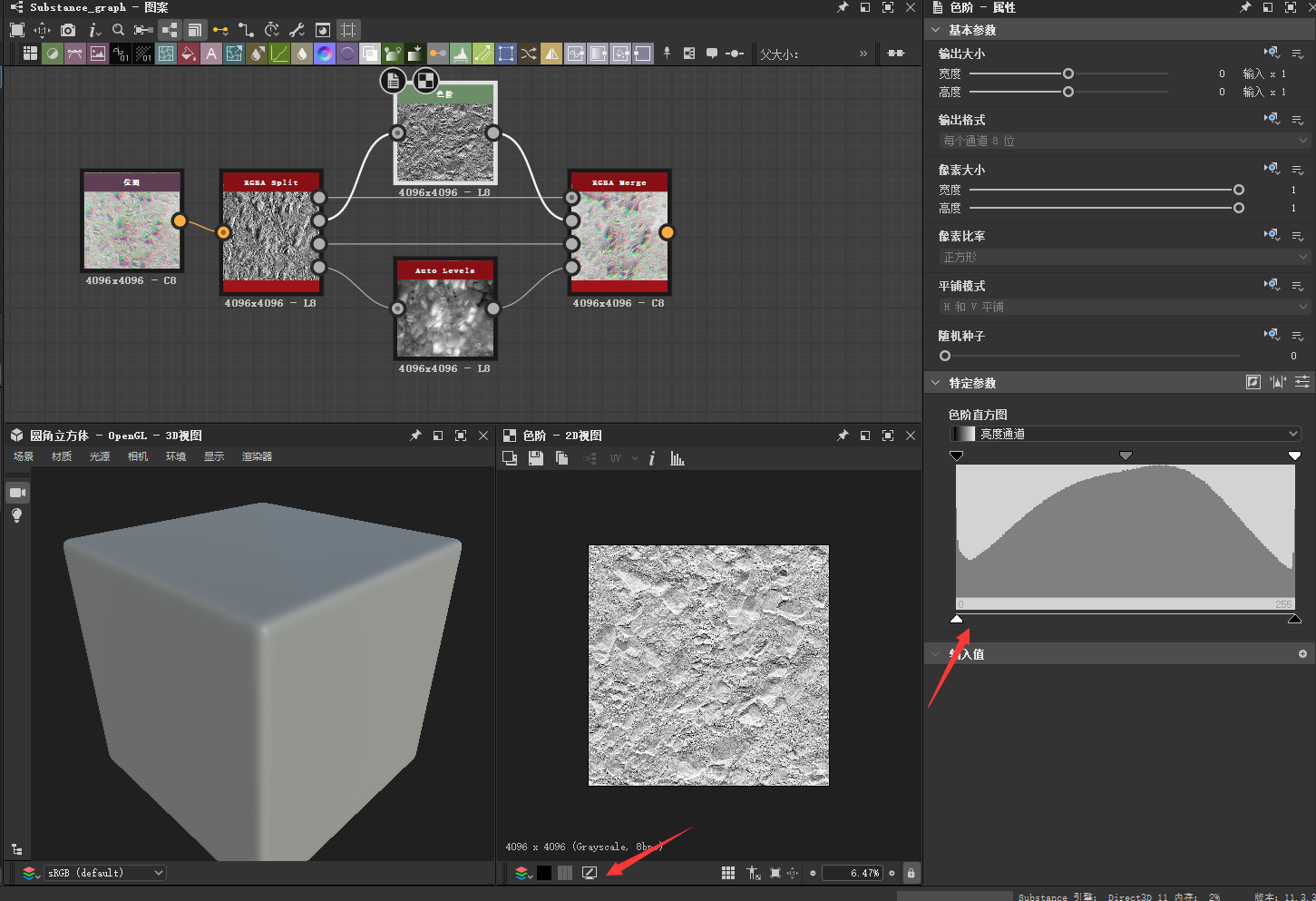Click the 随机种子 slider handle
Image resolution: width=1316 pixels, height=901 pixels.
[945, 356]
